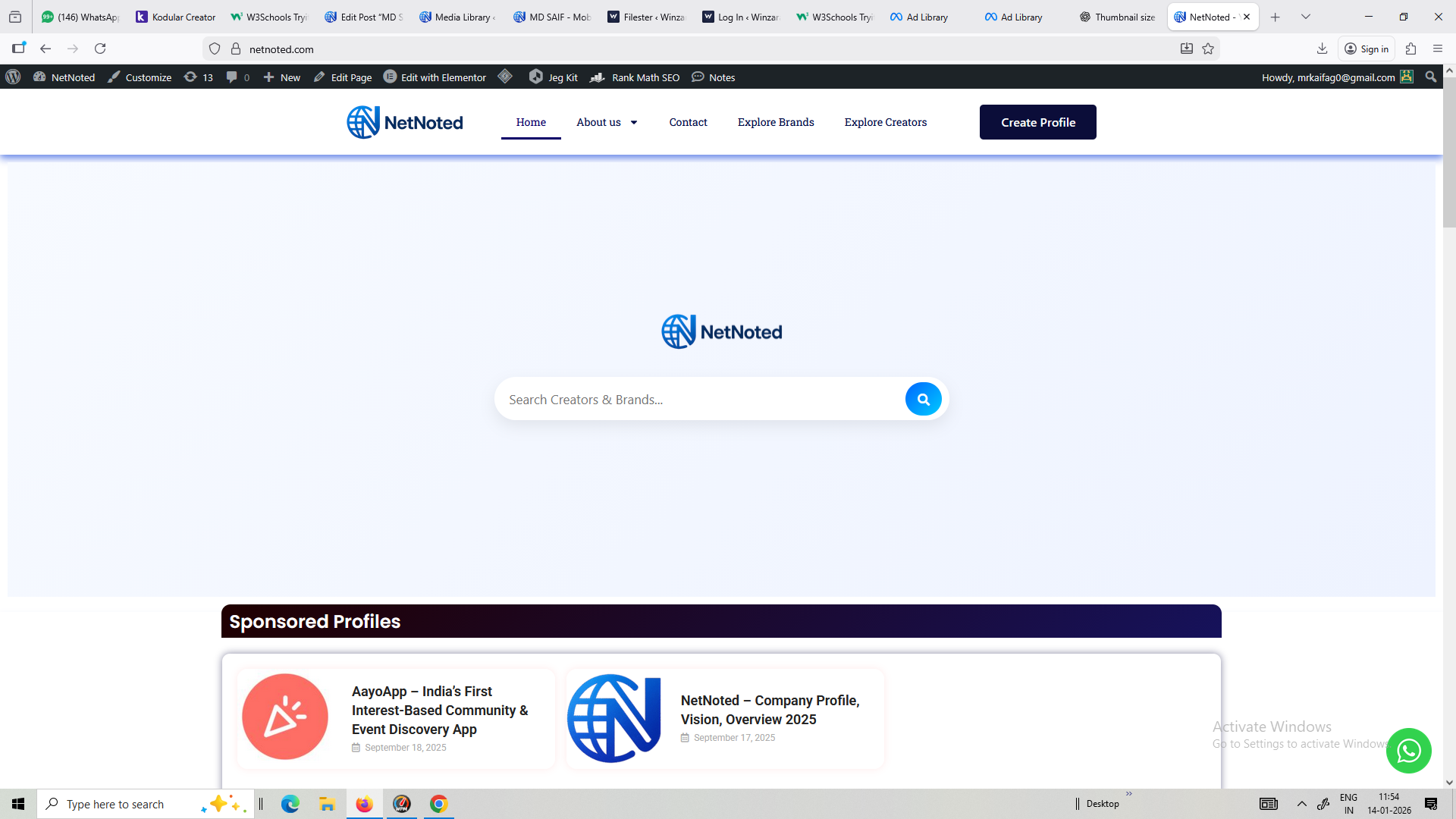Reload the page with refresh icon
This screenshot has width=1456, height=819.
coord(100,49)
